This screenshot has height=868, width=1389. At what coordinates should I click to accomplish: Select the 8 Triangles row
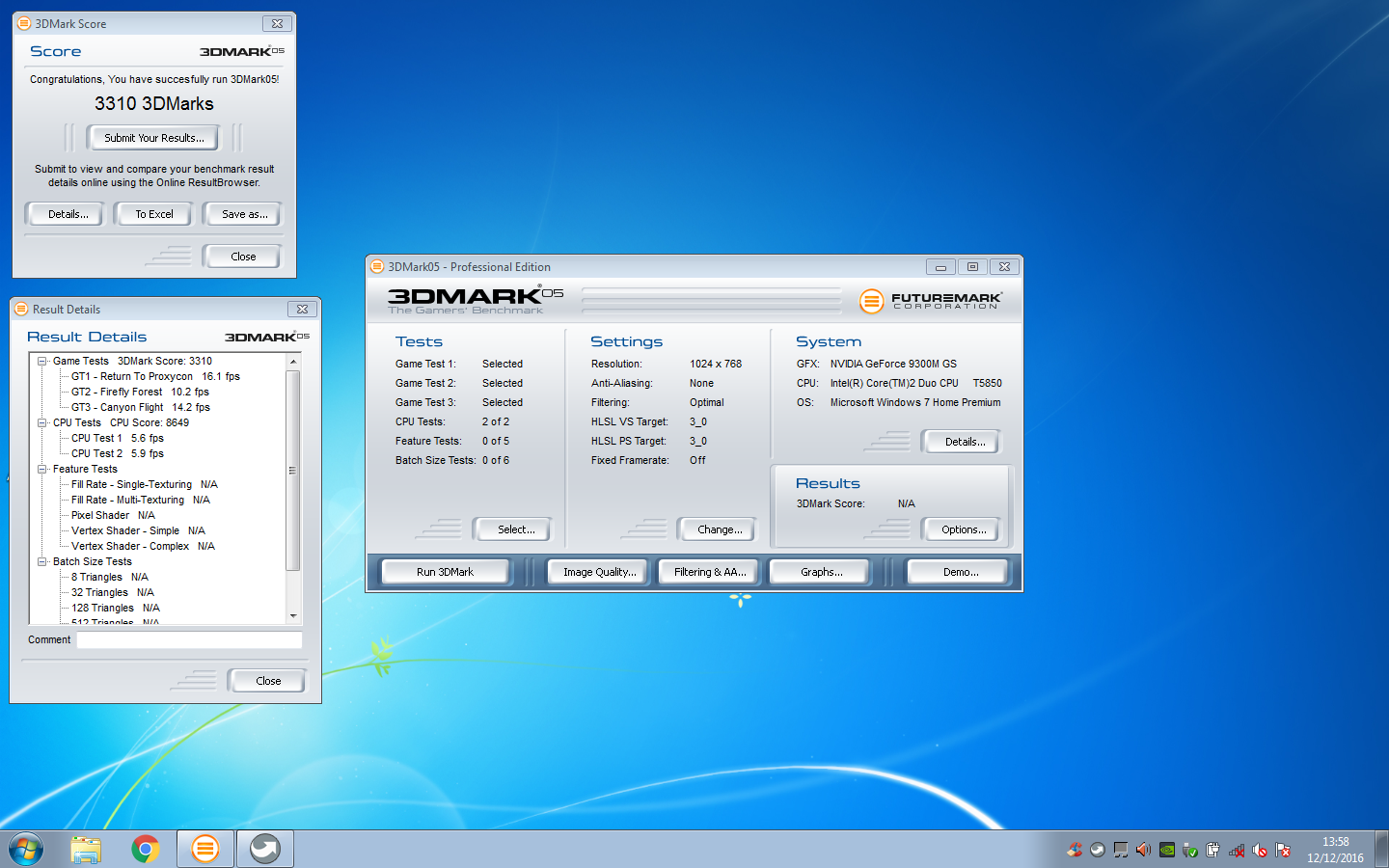click(110, 578)
